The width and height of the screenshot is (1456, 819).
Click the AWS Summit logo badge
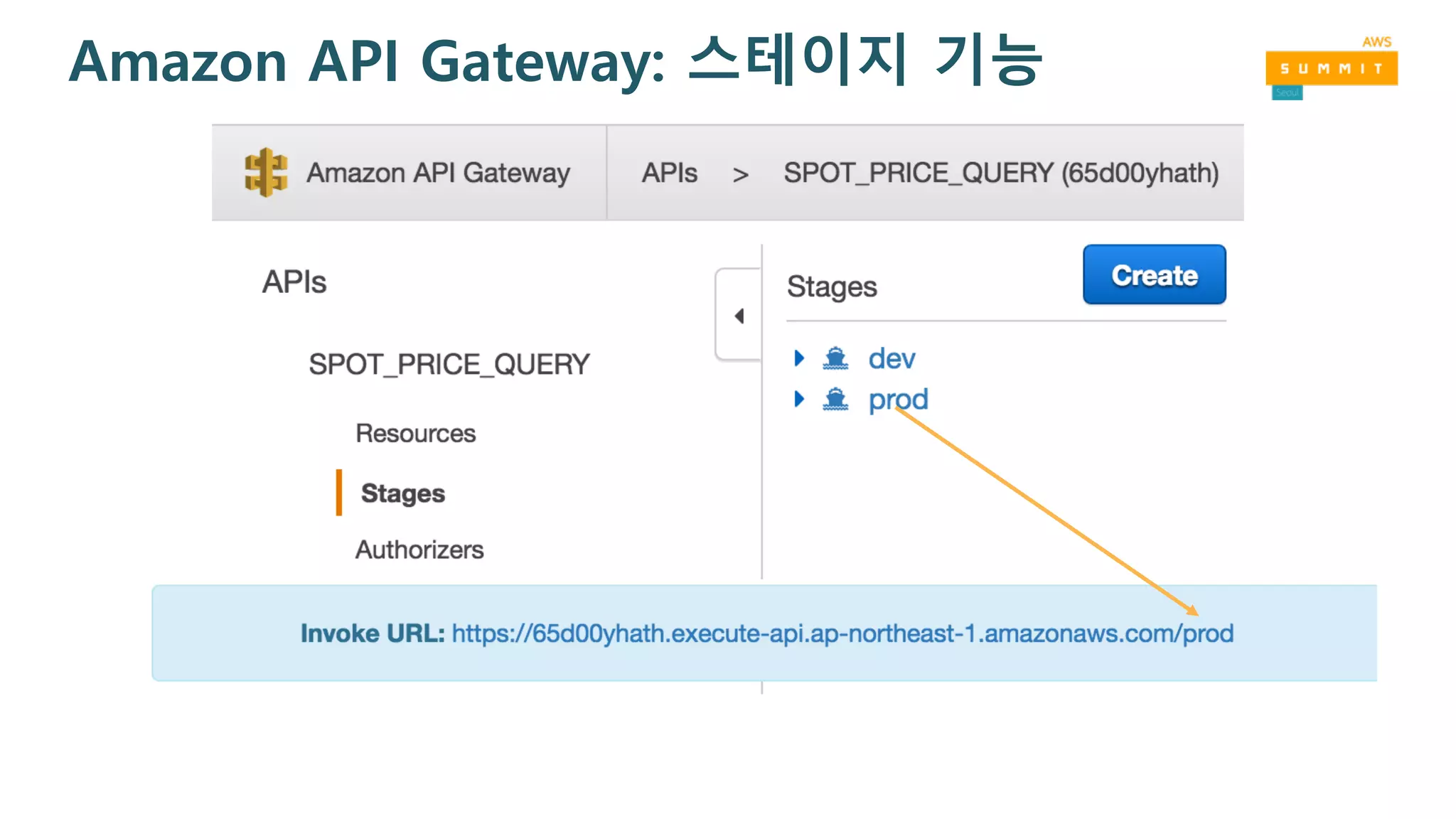tap(1331, 68)
